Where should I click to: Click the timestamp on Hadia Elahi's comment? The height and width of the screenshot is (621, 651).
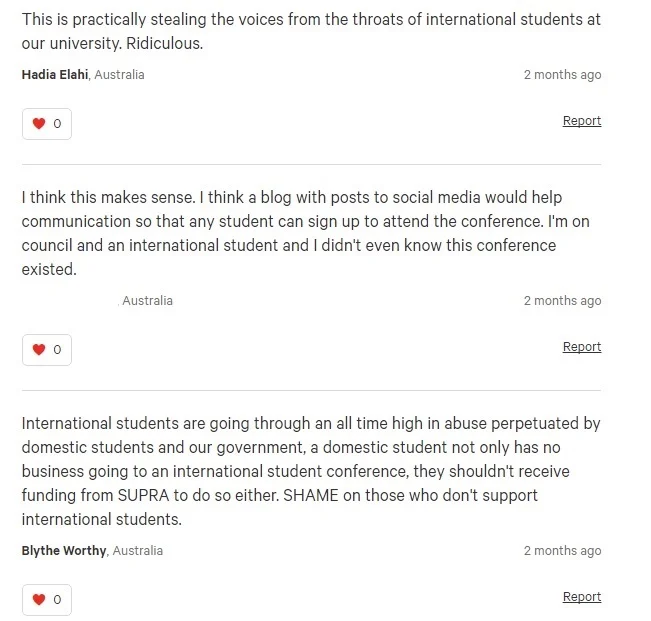click(x=562, y=75)
